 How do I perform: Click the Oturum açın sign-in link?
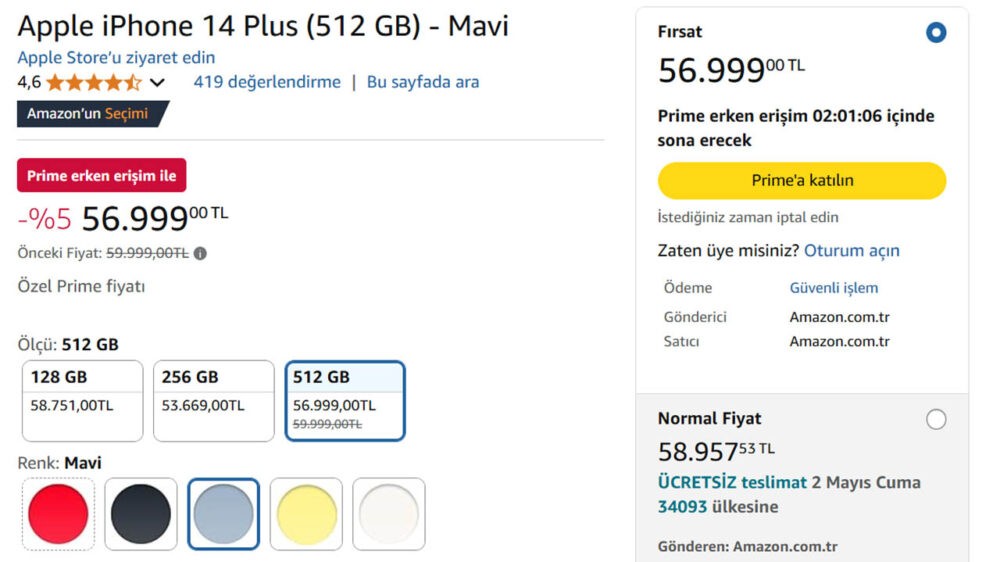click(x=852, y=250)
